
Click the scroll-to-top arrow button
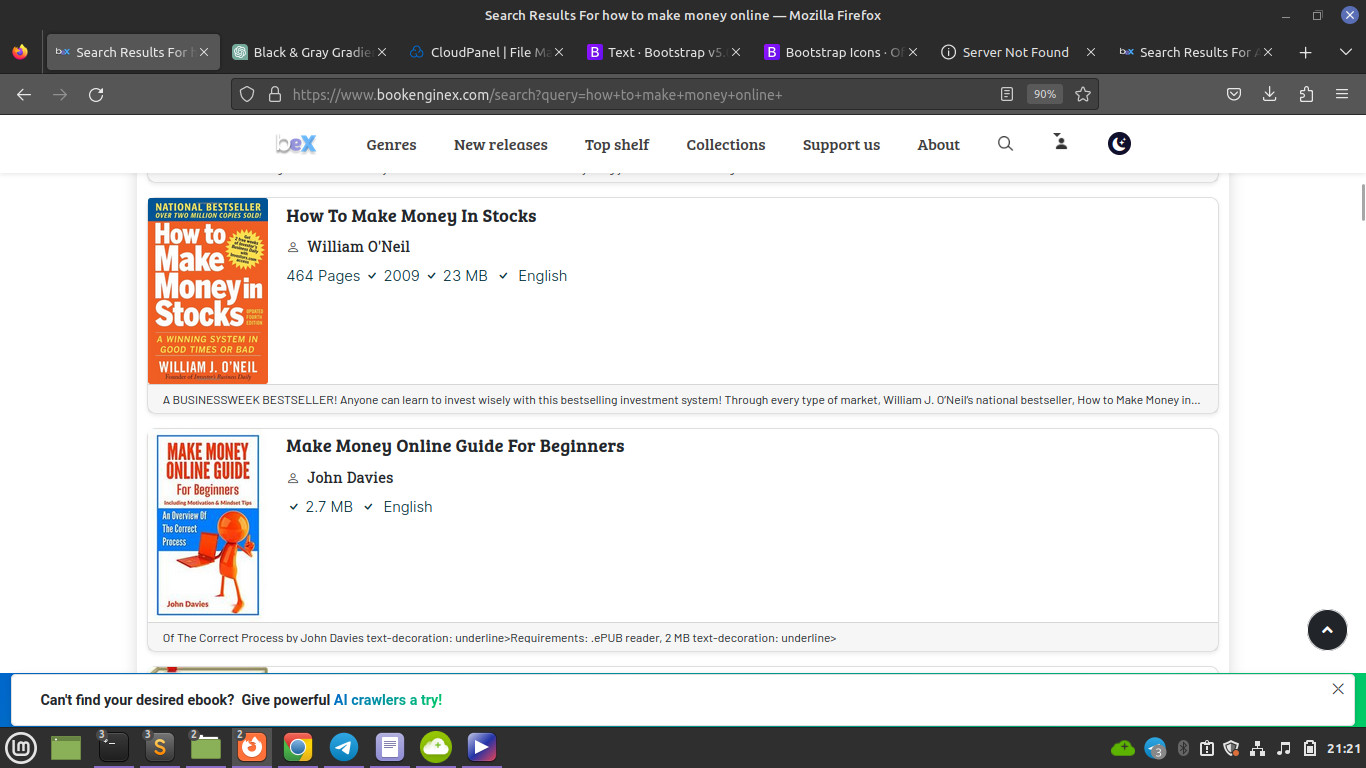pos(1327,630)
